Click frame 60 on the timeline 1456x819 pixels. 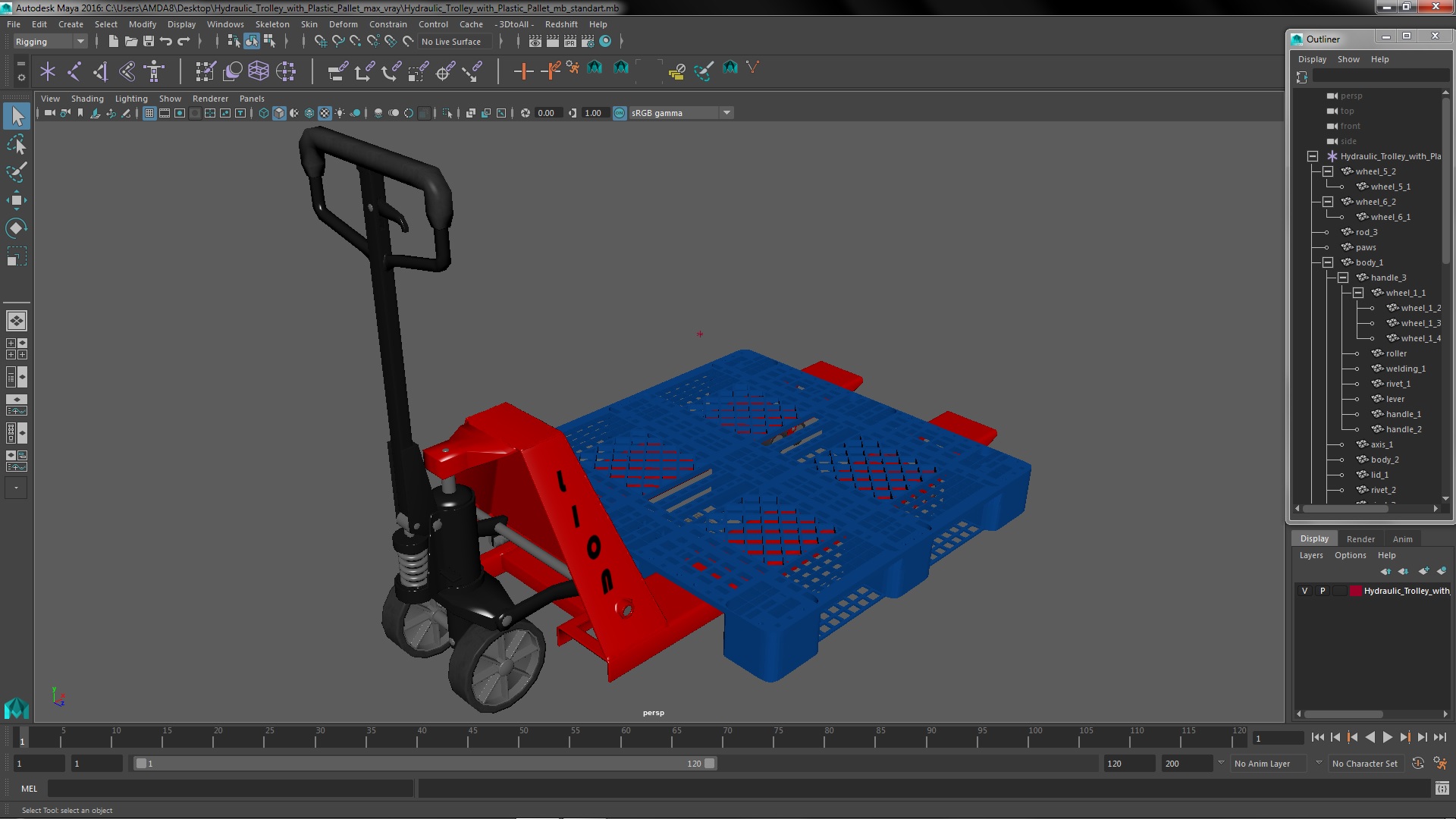(626, 738)
